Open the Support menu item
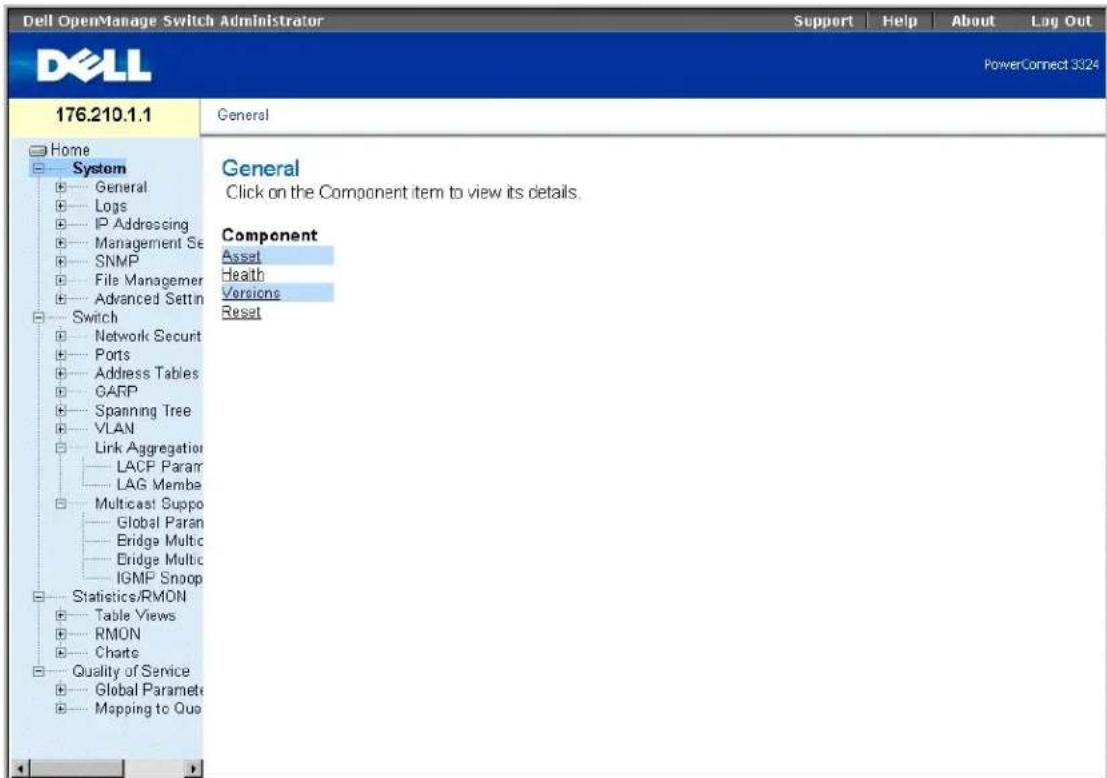 pos(823,21)
